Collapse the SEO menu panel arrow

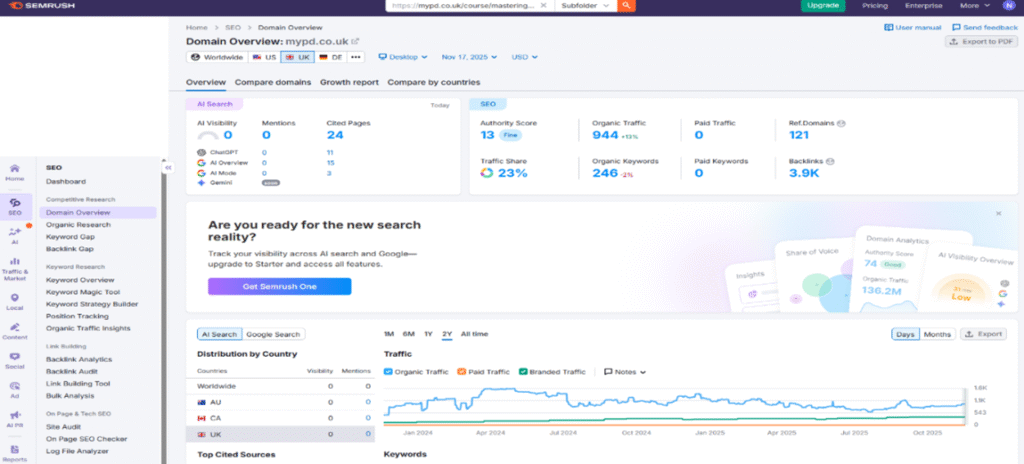click(x=168, y=168)
